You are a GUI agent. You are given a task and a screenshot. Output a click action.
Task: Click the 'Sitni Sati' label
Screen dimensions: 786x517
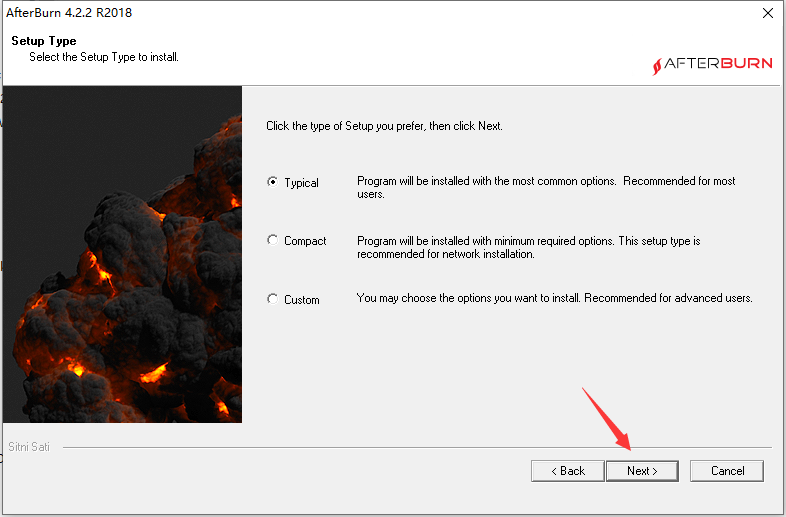[29, 447]
